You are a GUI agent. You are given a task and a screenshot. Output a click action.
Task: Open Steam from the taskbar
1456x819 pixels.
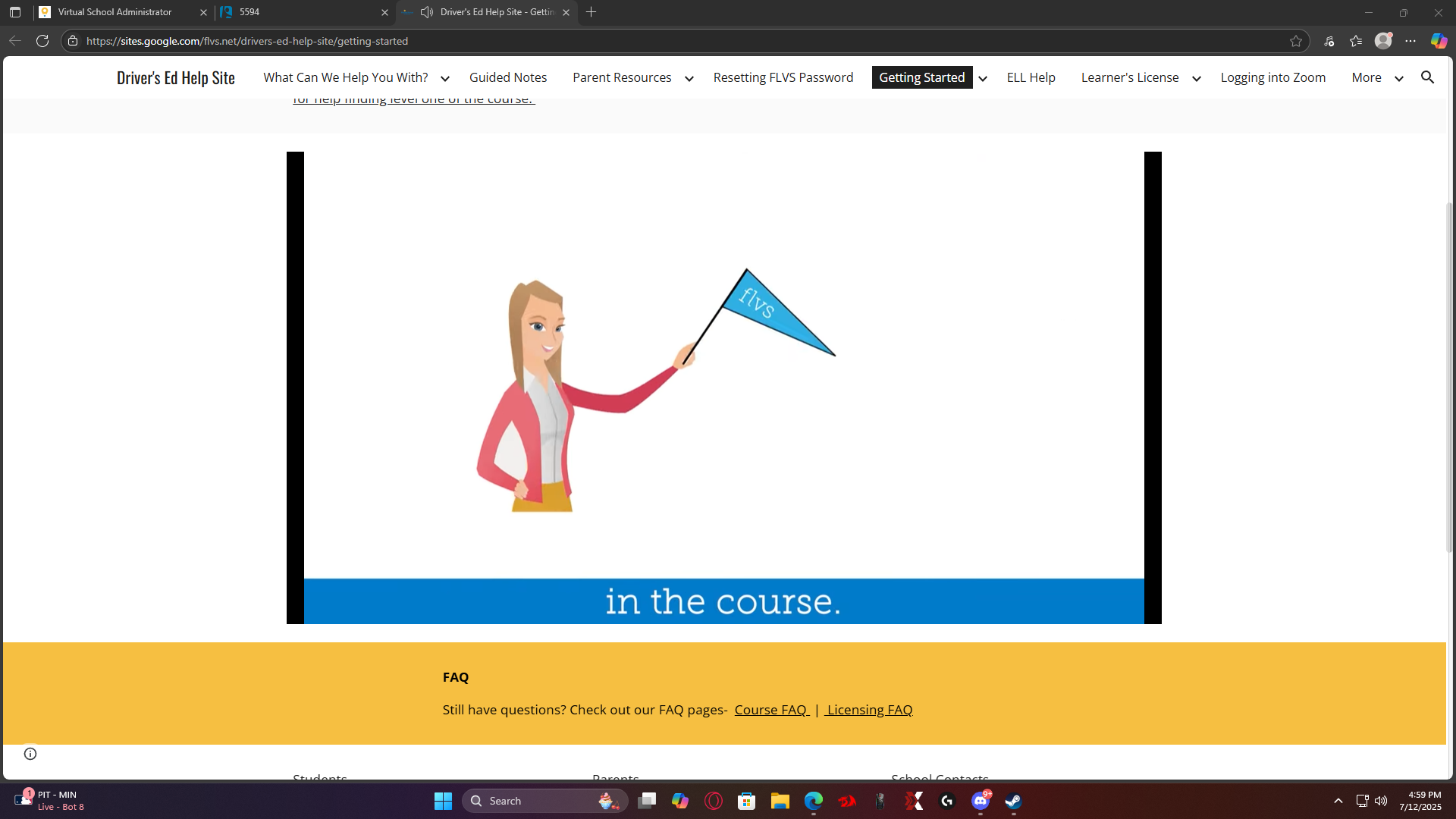[x=1014, y=801]
